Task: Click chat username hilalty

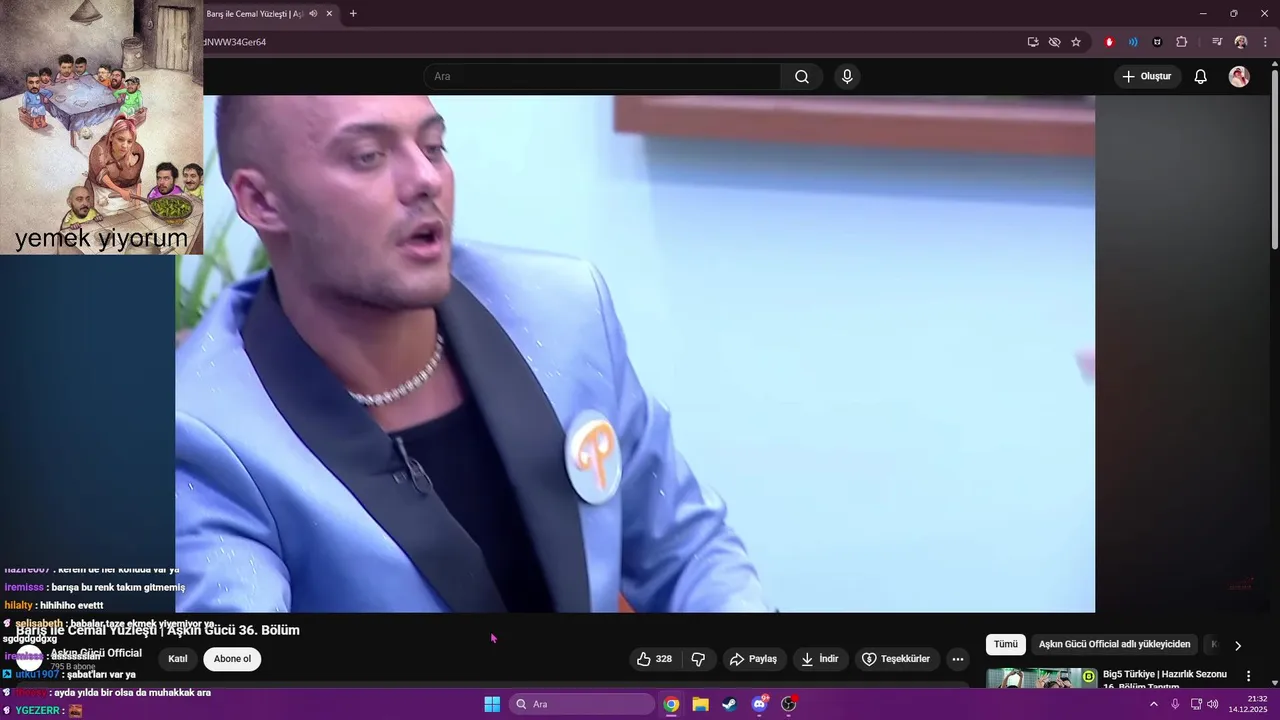Action: (18, 605)
